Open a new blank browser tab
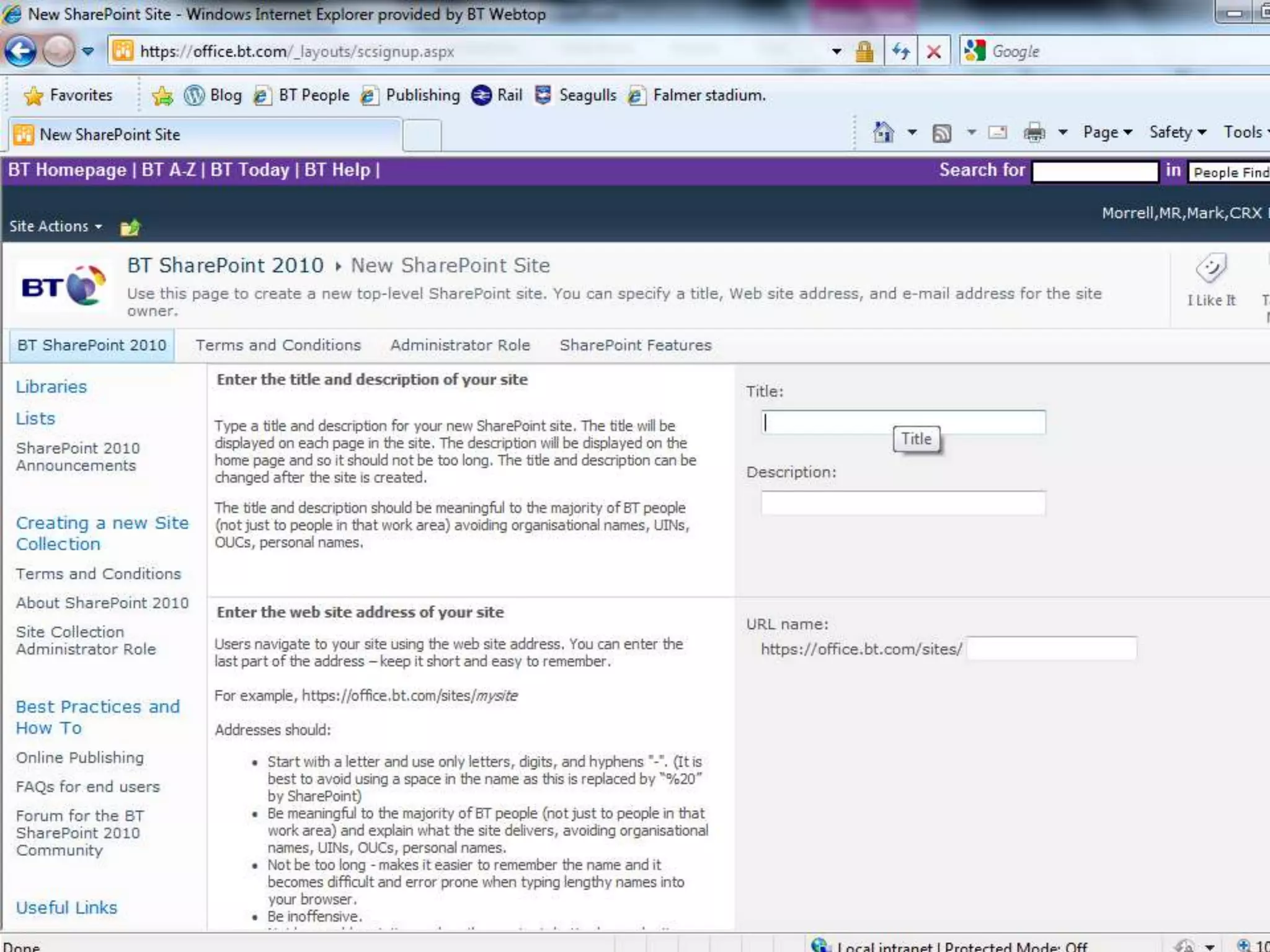1270x952 pixels. 422,136
